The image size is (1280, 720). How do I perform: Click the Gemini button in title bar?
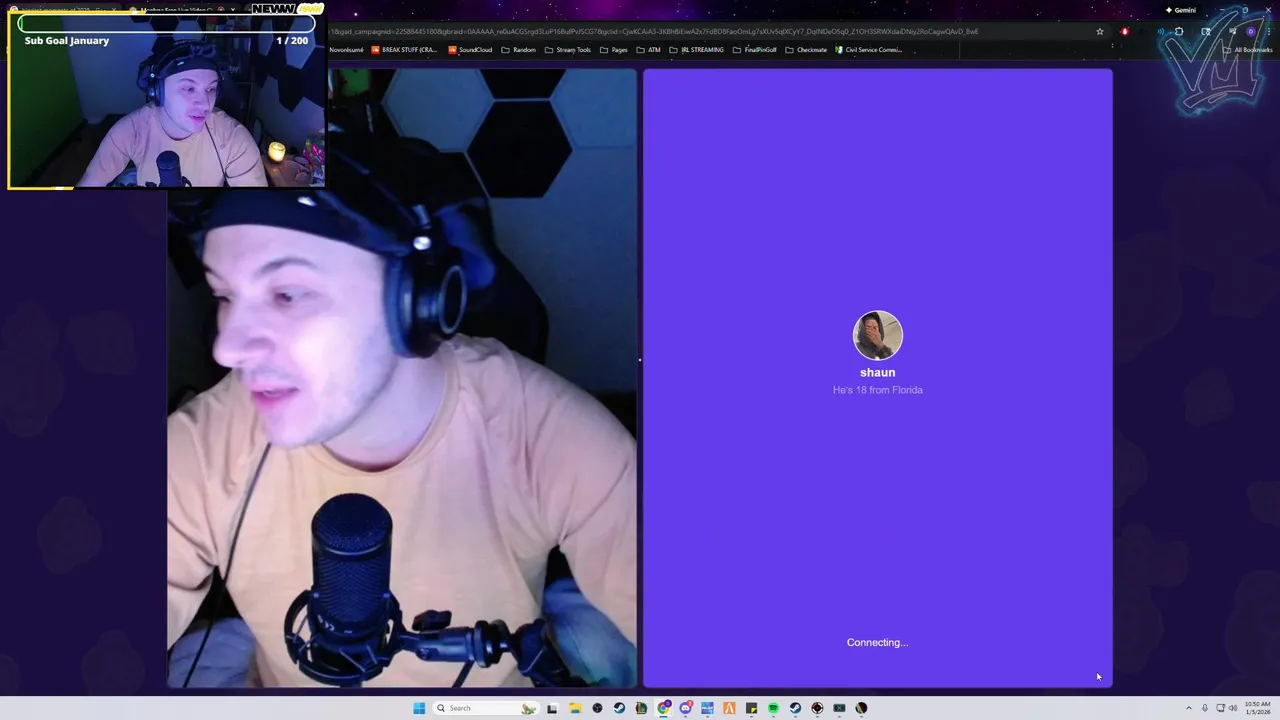click(1181, 10)
